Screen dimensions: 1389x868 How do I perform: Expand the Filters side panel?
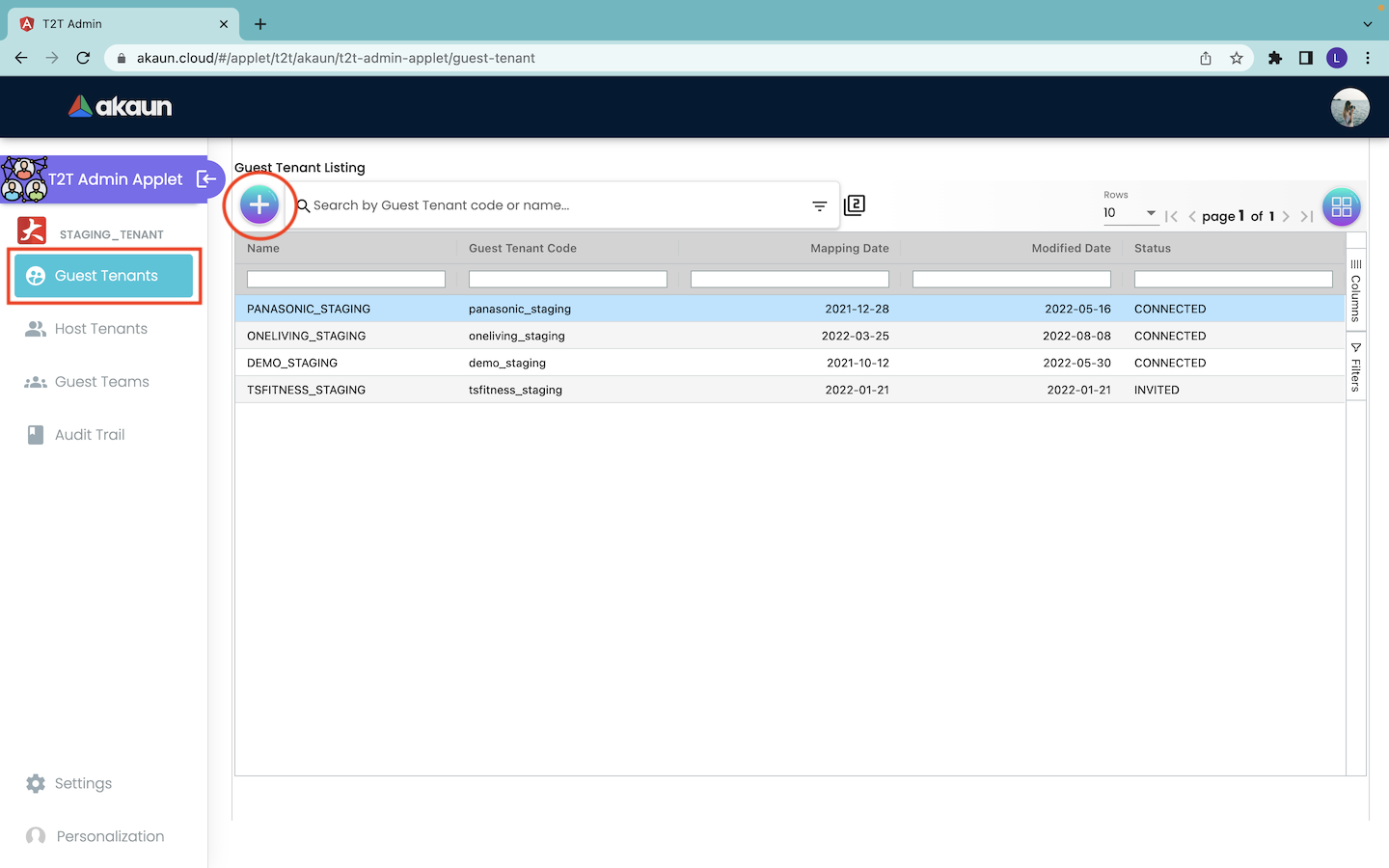pyautogui.click(x=1355, y=366)
